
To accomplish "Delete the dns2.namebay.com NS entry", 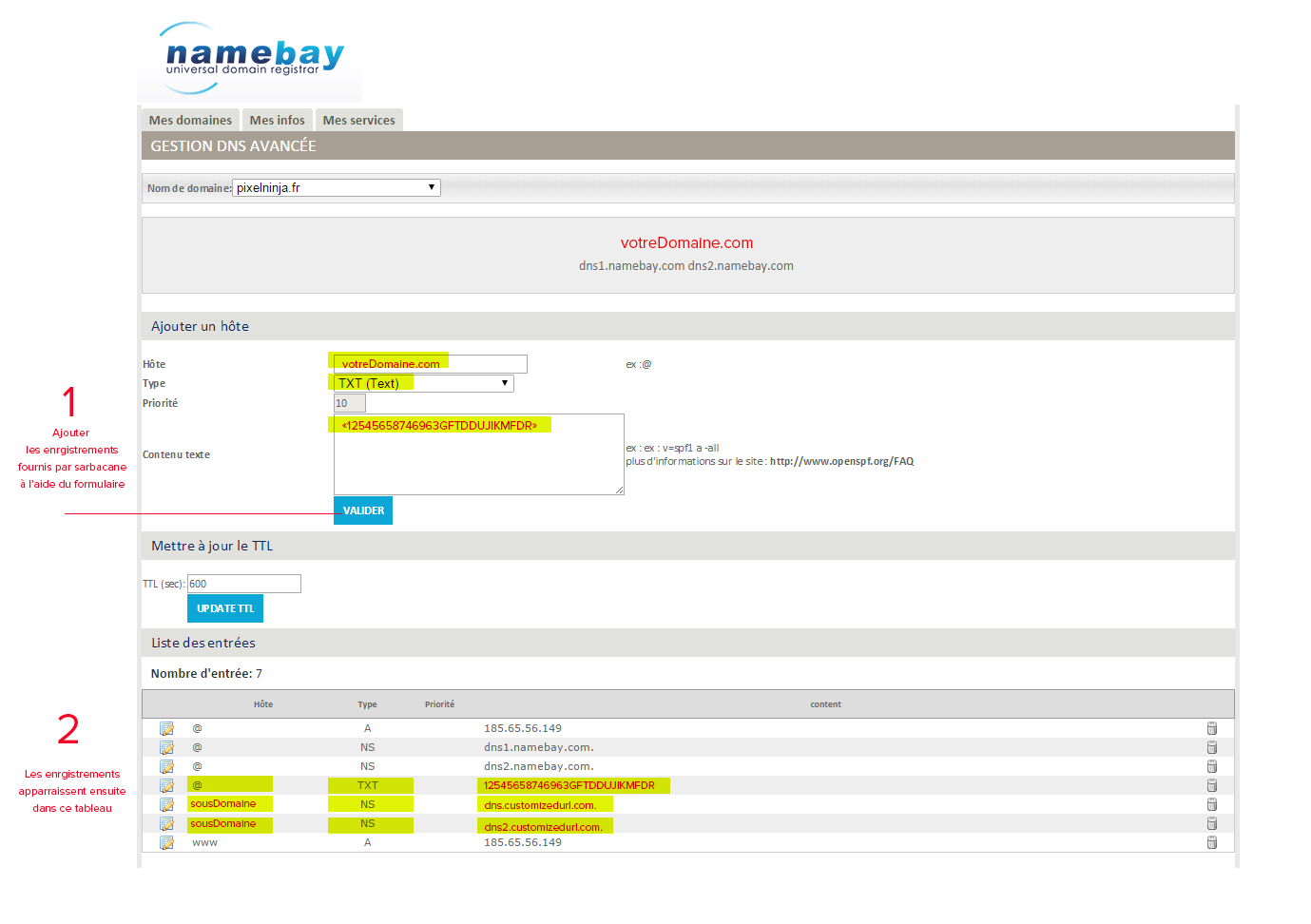I will tap(1212, 767).
